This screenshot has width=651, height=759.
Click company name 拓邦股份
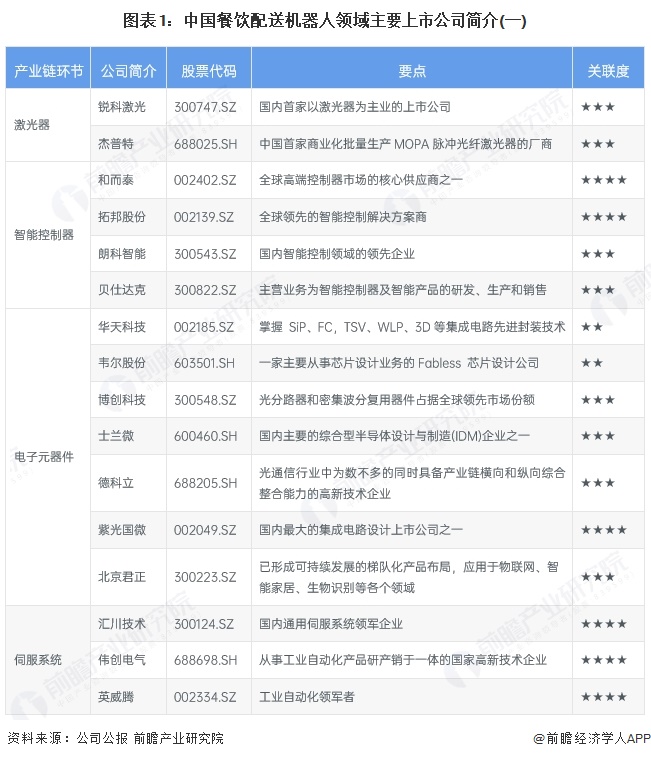pyautogui.click(x=122, y=217)
